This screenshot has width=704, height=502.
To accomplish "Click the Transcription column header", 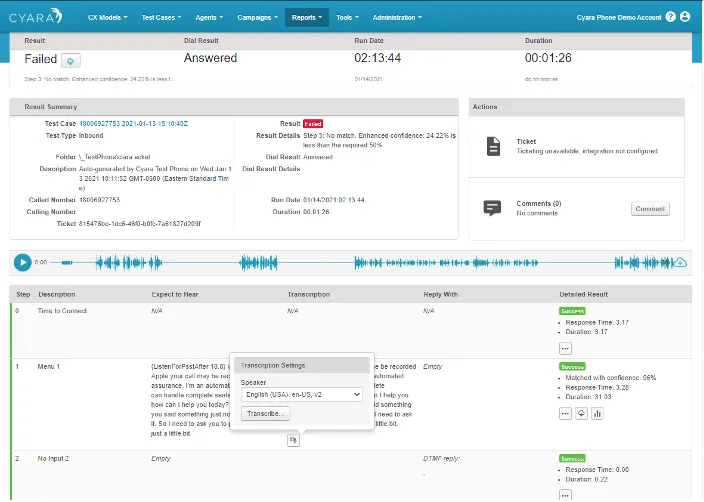I will point(309,295).
